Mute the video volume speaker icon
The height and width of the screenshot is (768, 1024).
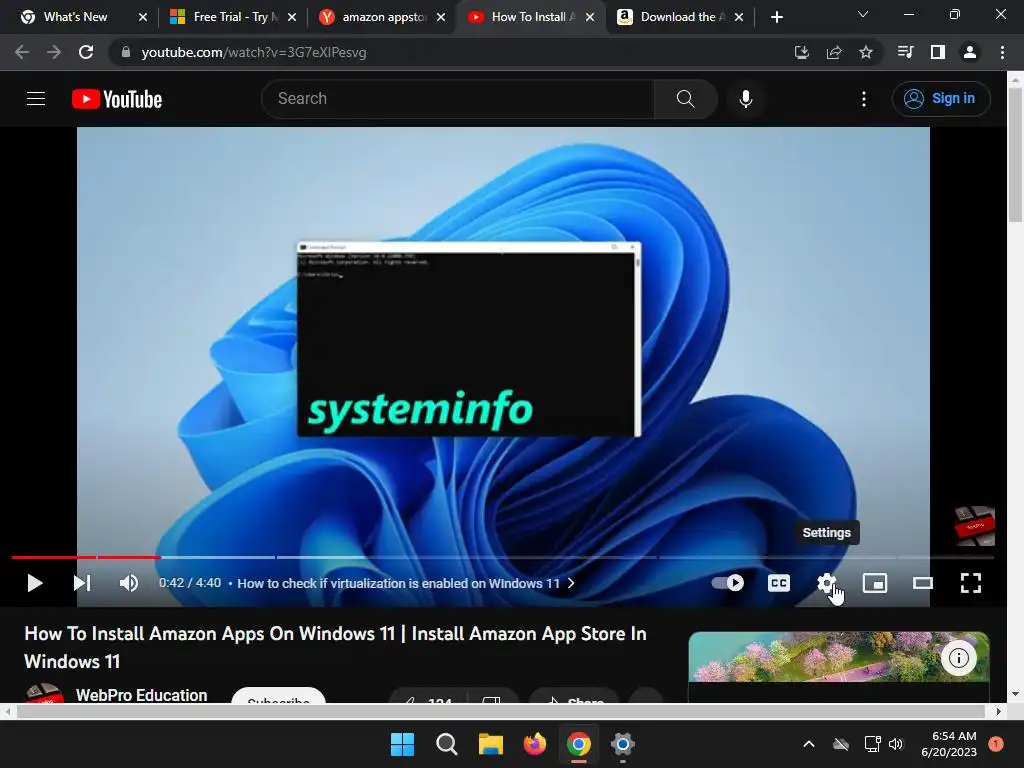tap(129, 583)
